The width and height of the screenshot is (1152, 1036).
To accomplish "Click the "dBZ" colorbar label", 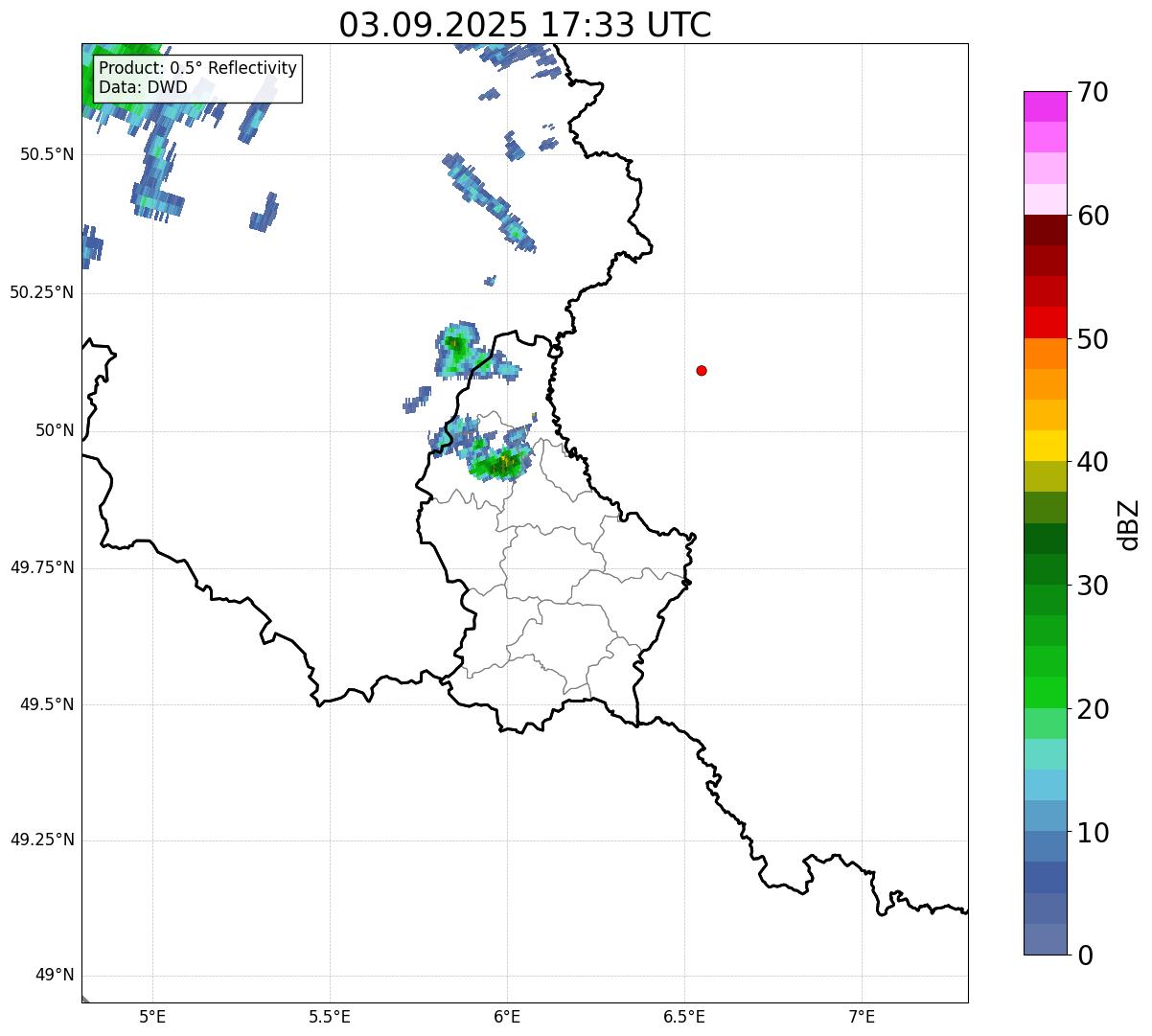I will (x=1129, y=524).
